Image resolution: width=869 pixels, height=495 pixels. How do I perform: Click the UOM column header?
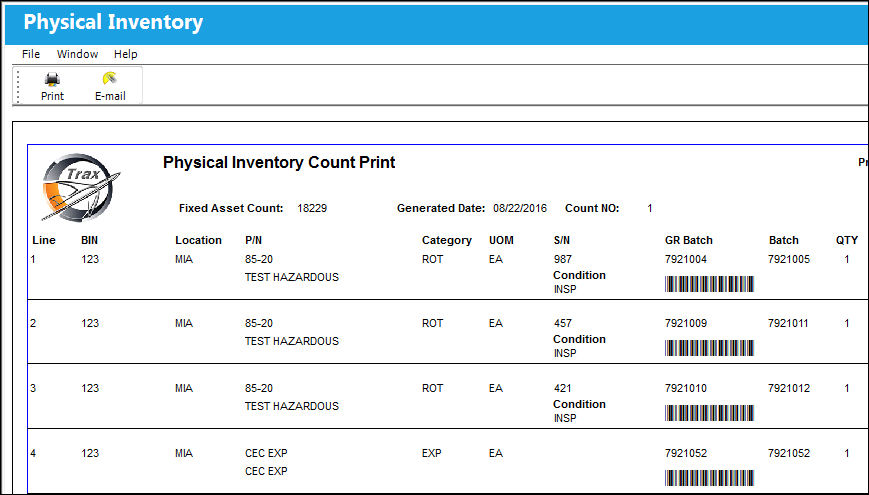coord(501,241)
